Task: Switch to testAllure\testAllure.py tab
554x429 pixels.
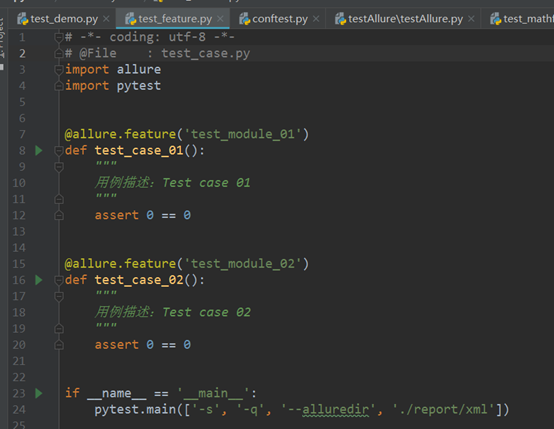Action: (x=405, y=19)
